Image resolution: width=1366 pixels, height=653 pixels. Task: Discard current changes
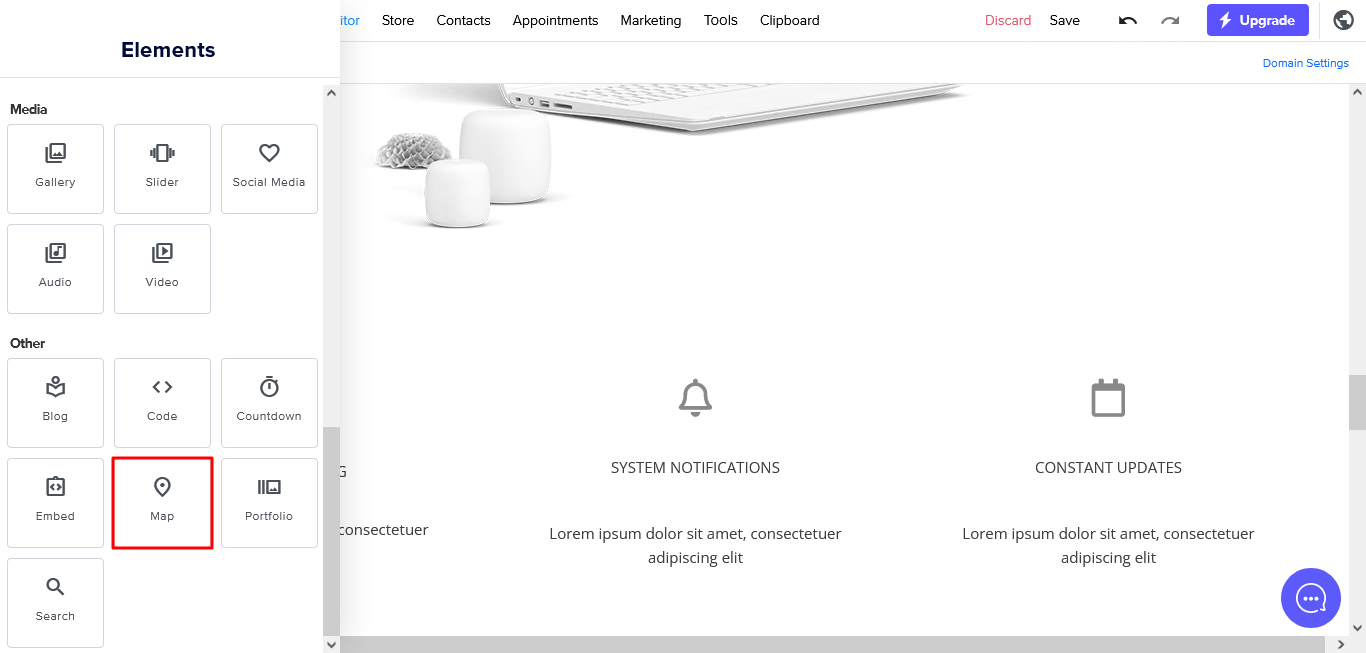pos(1008,20)
